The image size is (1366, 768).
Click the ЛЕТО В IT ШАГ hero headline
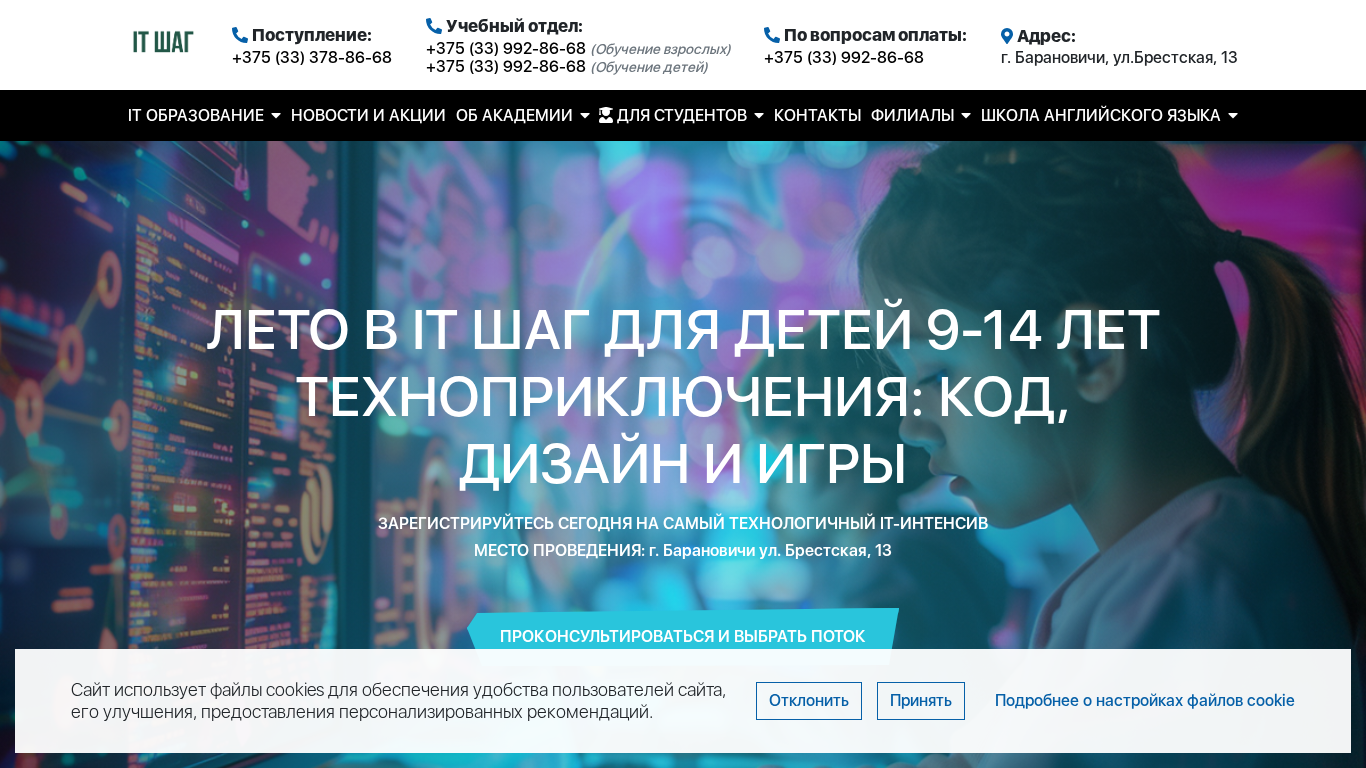(x=683, y=397)
